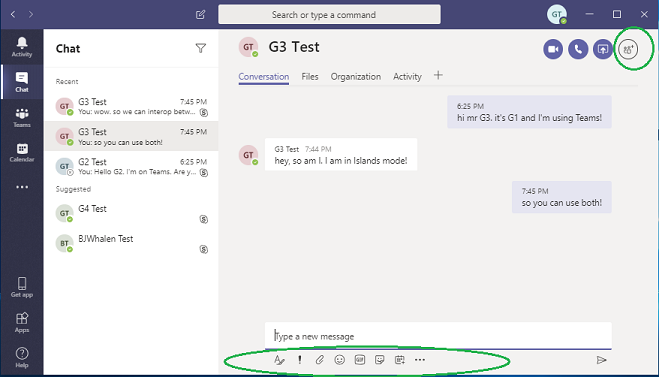Screen dimensions: 659x377
Task: Switch to the Files tab
Action: point(310,76)
